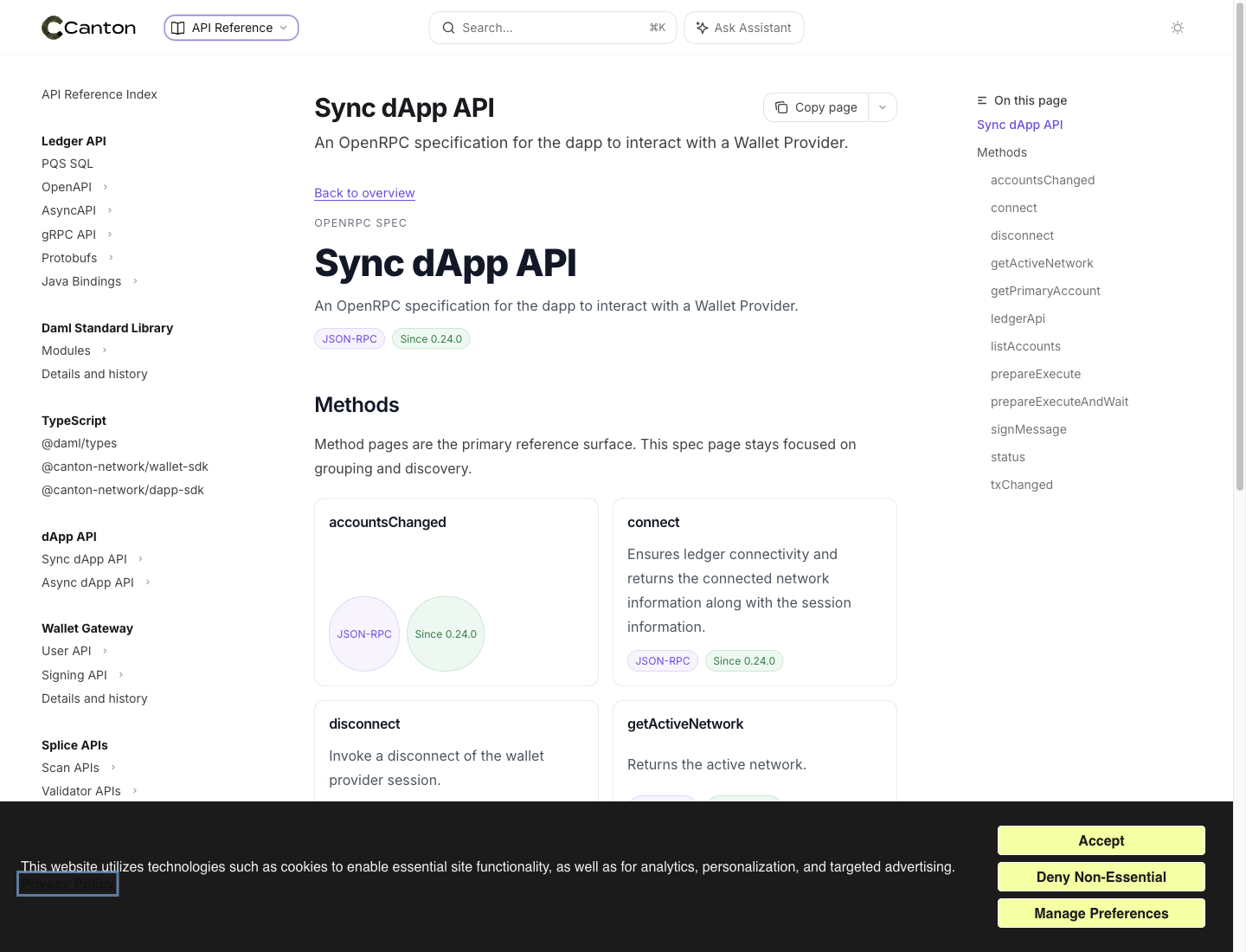Expand the OpenAPI sidebar chevron
This screenshot has height=952, width=1246.
(106, 187)
